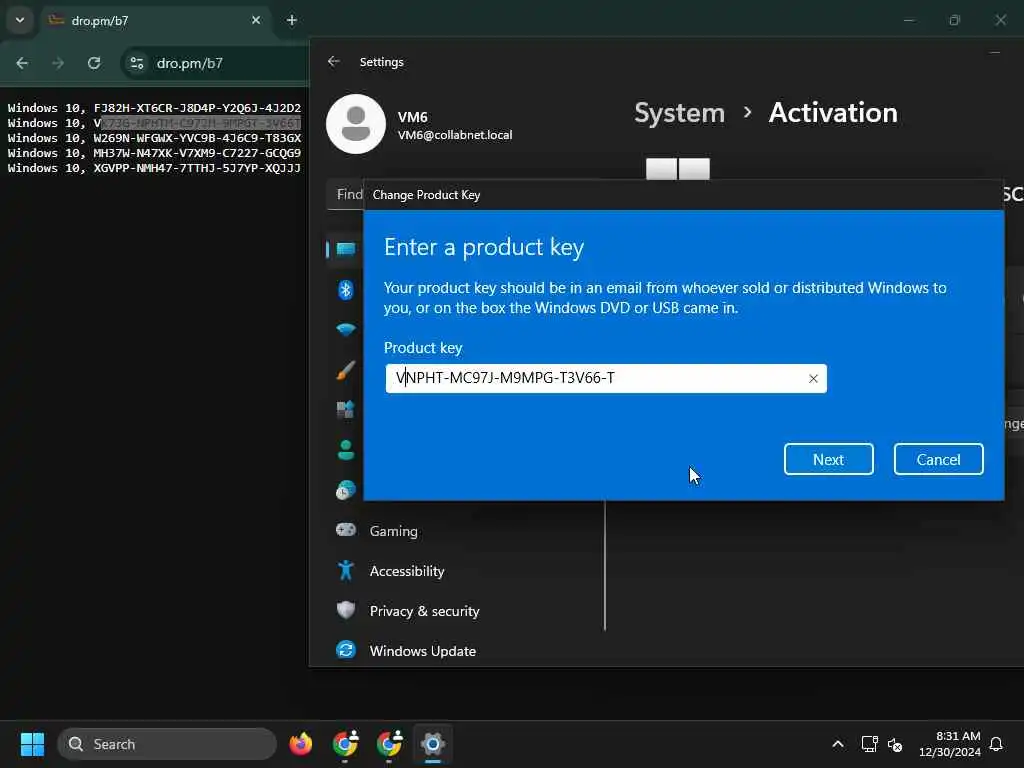This screenshot has width=1024, height=768.
Task: Close the dro.pm/b7 browser tab
Action: [256, 20]
